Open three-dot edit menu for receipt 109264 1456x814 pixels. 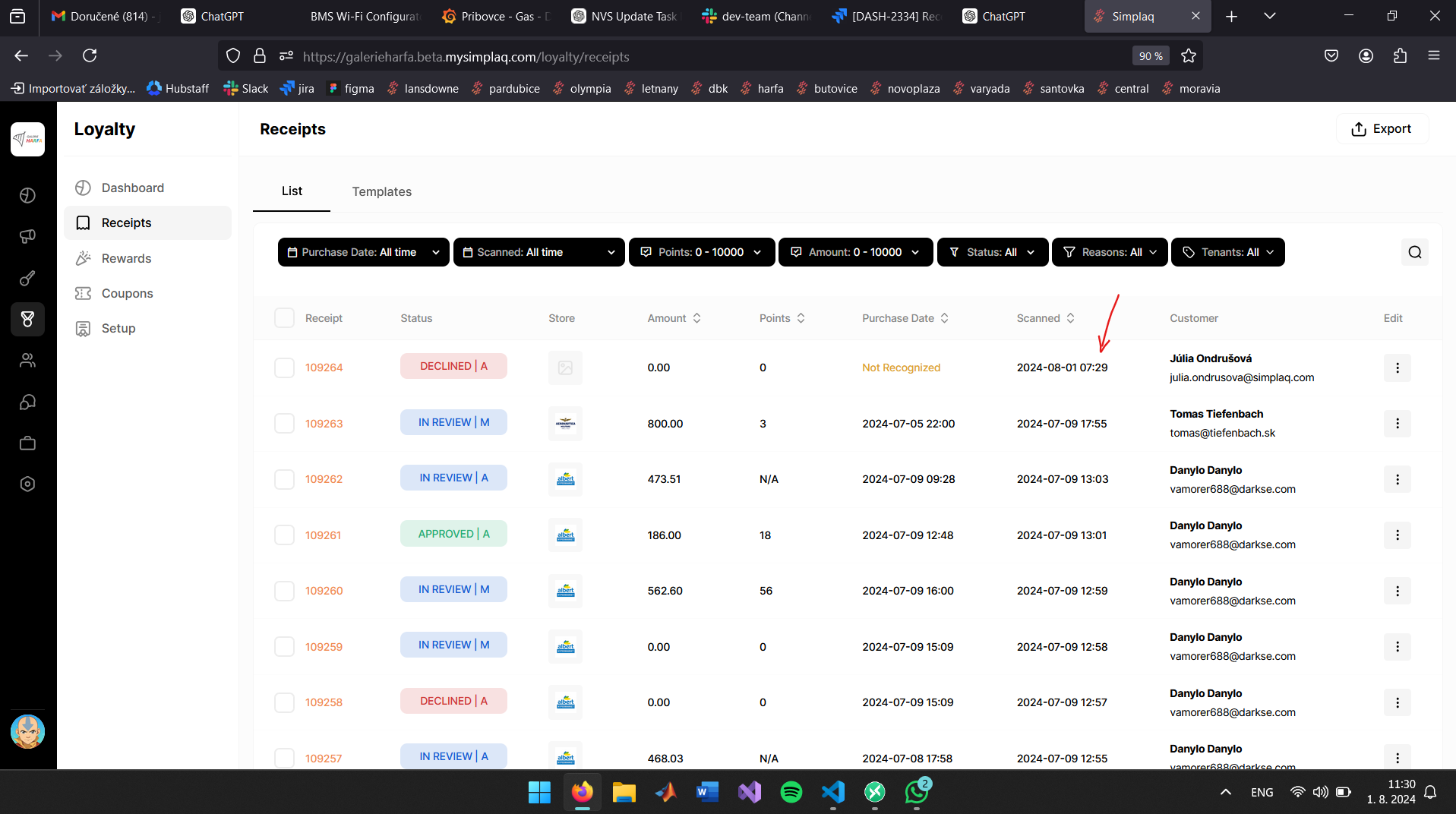click(1397, 368)
